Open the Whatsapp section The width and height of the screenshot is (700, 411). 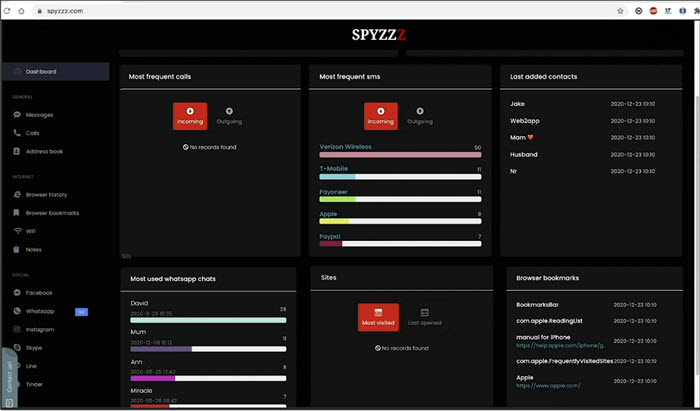(x=40, y=311)
